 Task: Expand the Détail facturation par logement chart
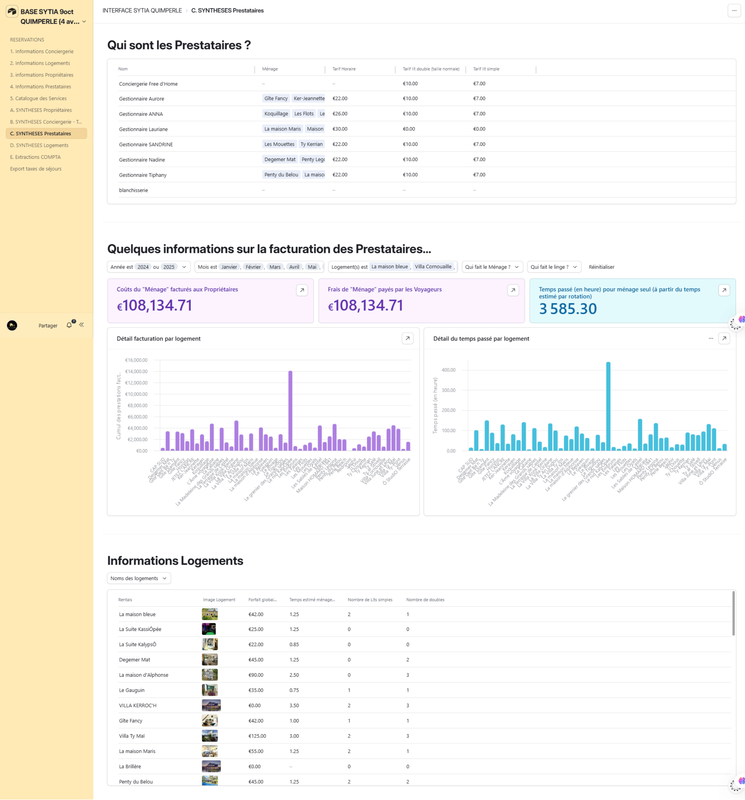[407, 339]
